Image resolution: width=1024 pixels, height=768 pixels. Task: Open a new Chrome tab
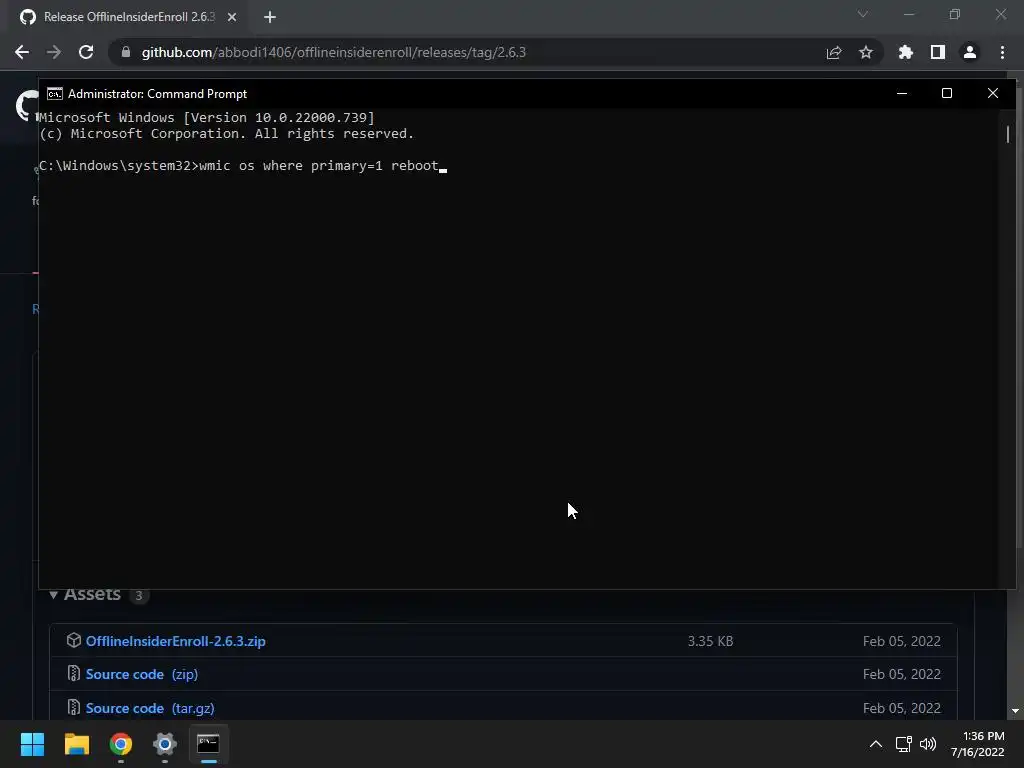pyautogui.click(x=270, y=17)
